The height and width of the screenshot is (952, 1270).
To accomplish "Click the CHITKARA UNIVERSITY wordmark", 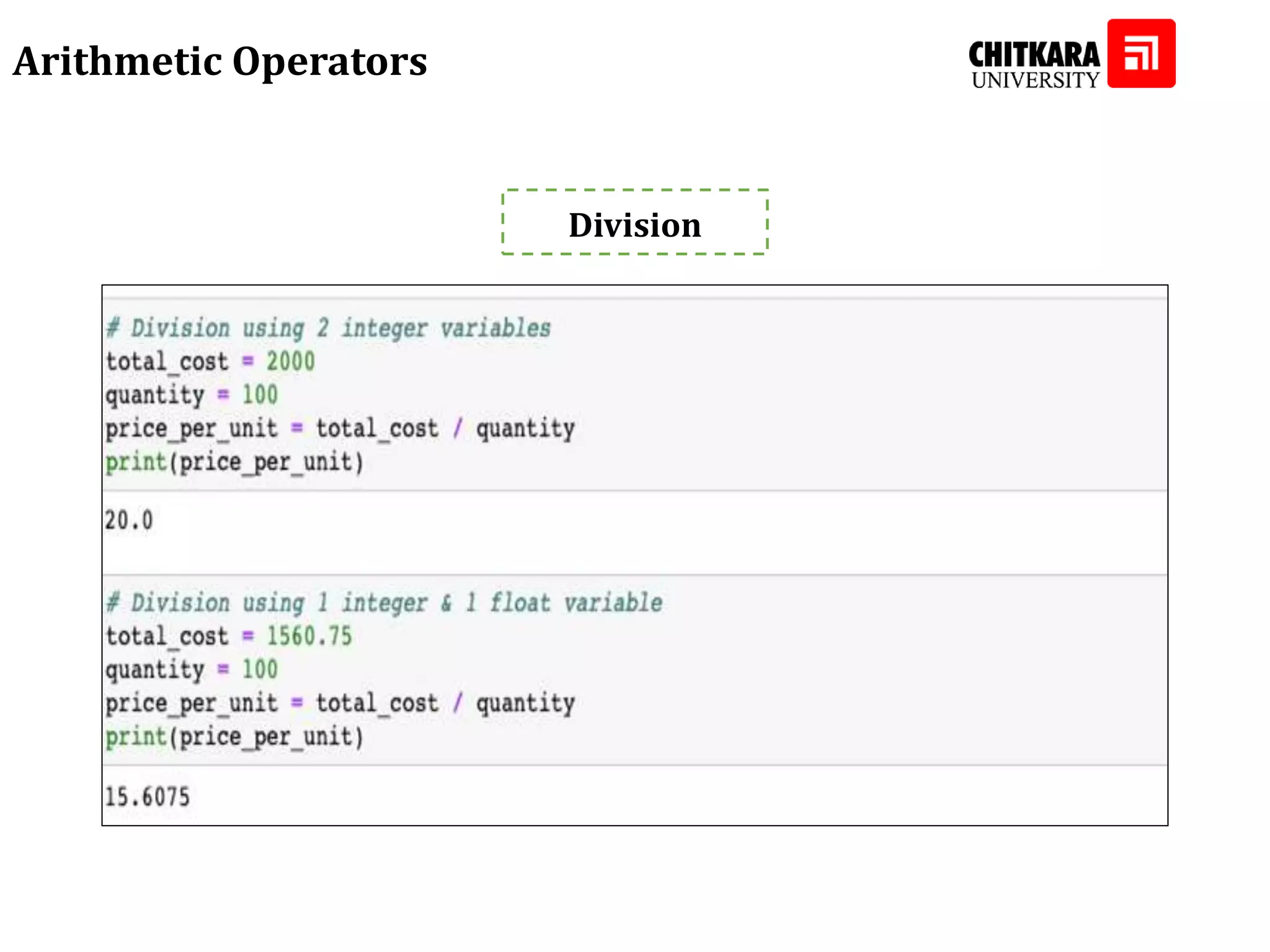I will pyautogui.click(x=1034, y=65).
